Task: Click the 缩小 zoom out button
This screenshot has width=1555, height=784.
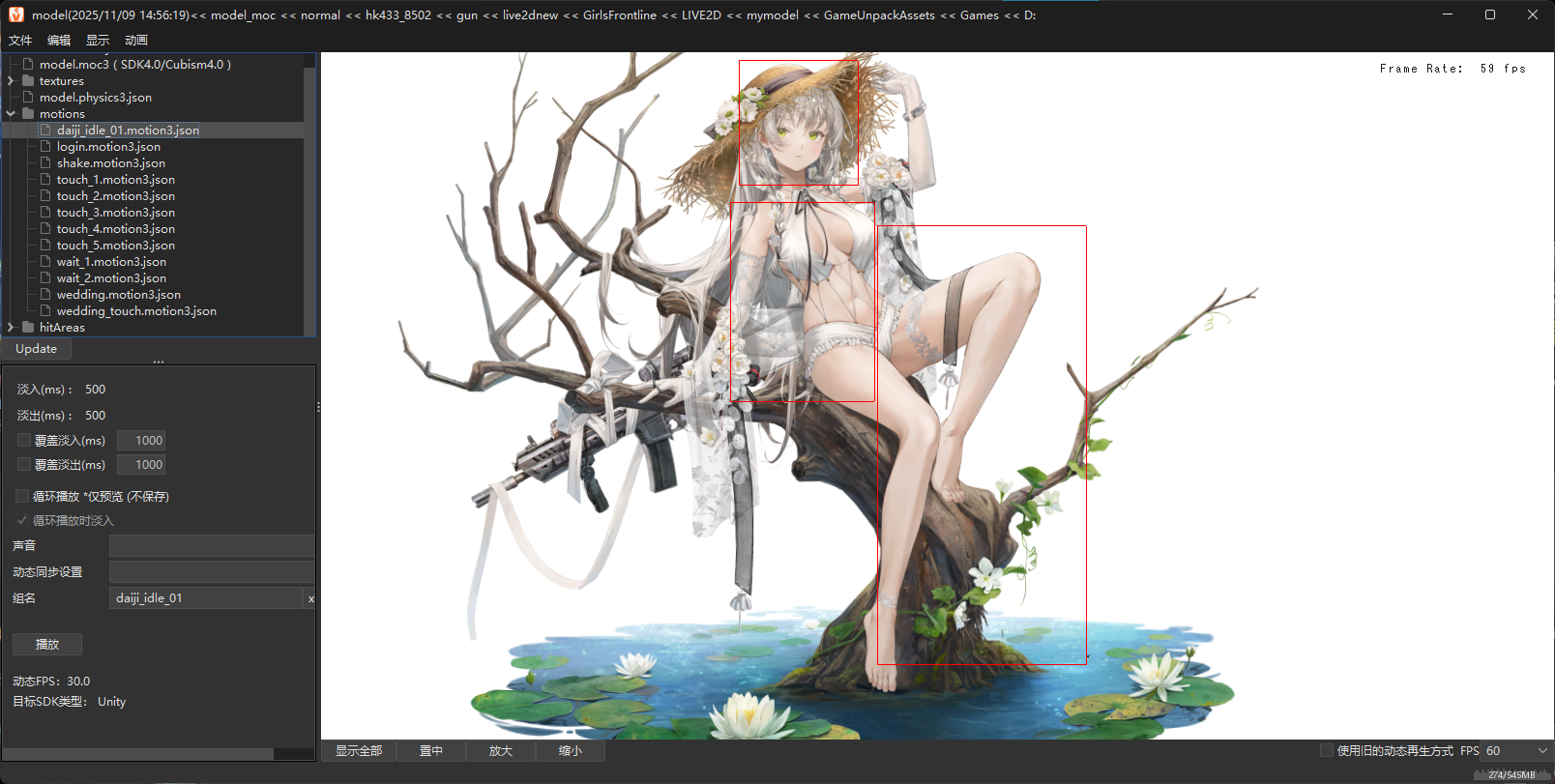Action: [x=571, y=750]
